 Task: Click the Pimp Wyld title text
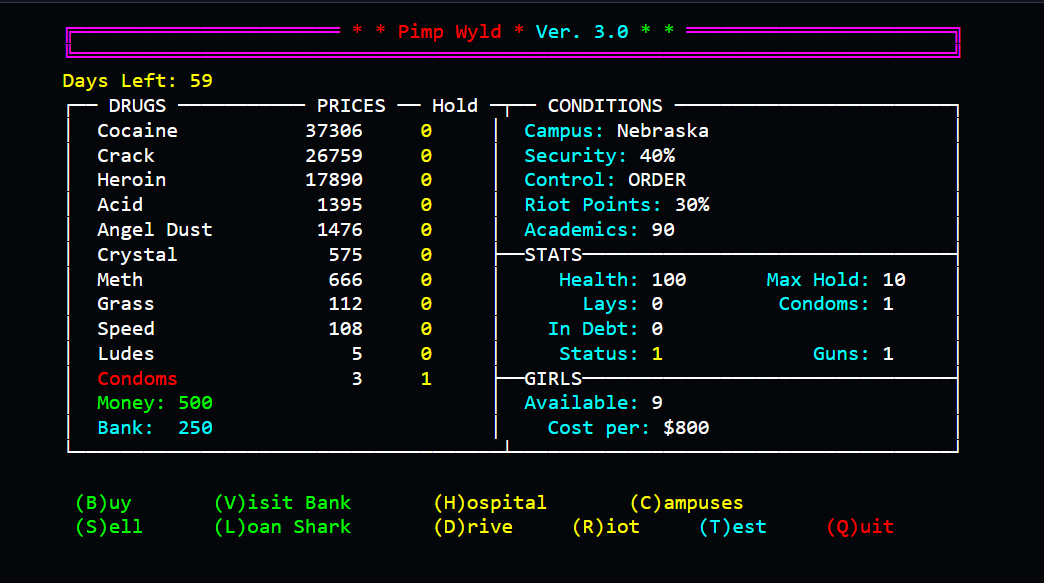449,32
